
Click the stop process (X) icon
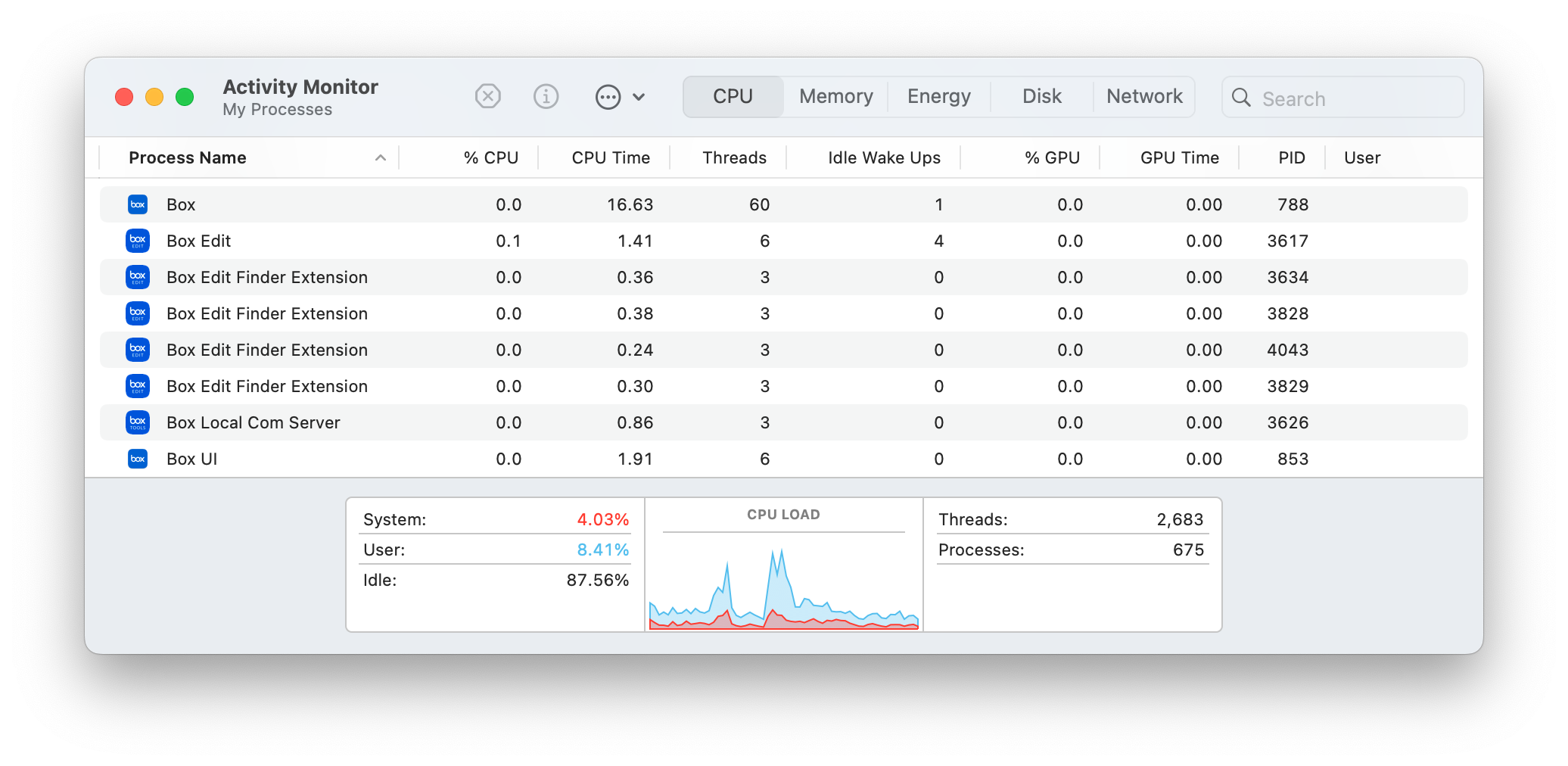(488, 97)
